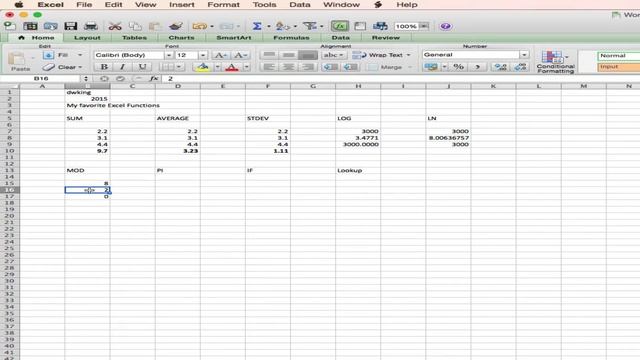Open the Tools menu in menu bar

click(x=264, y=5)
